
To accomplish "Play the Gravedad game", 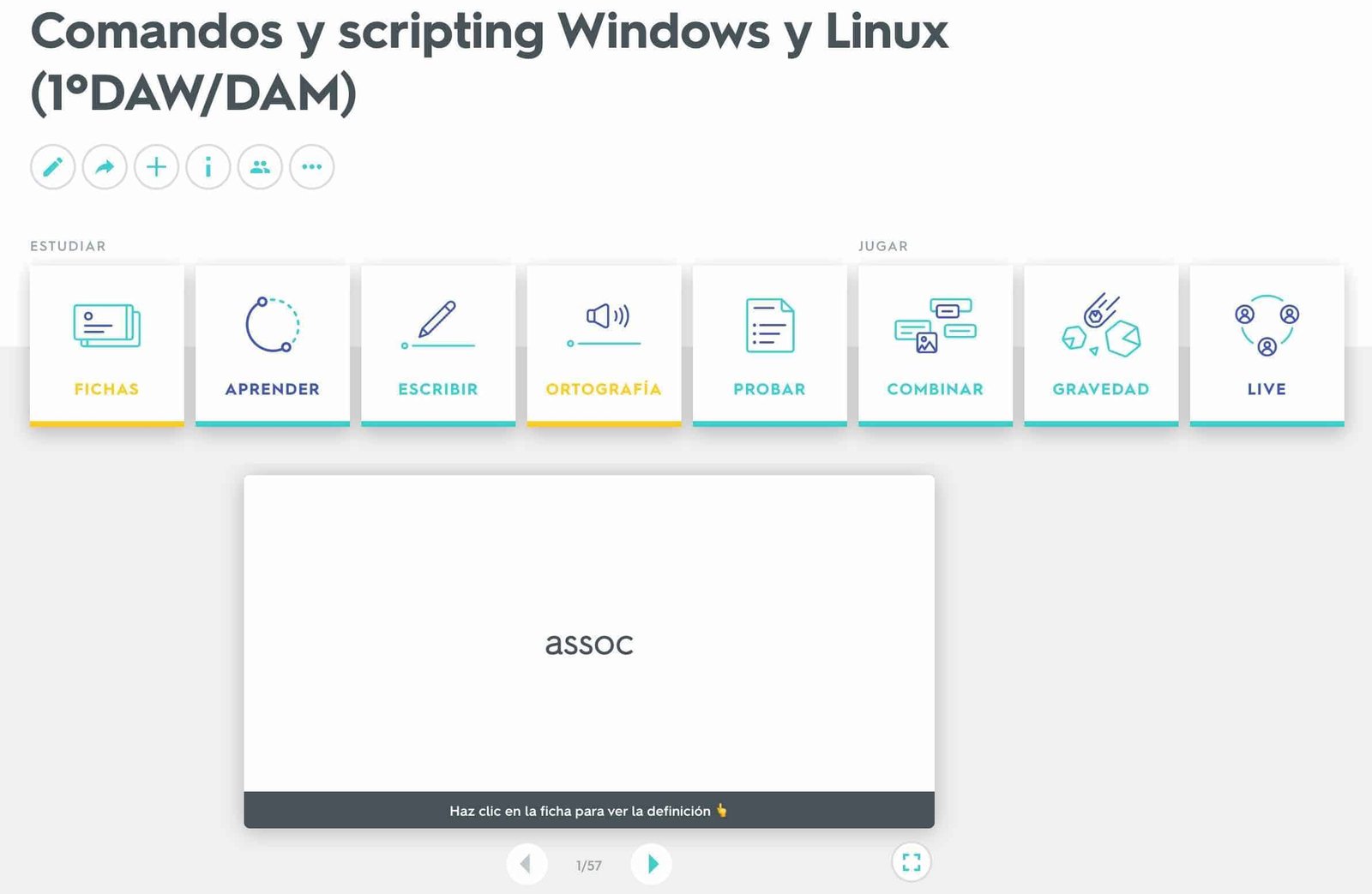I will pyautogui.click(x=1101, y=345).
